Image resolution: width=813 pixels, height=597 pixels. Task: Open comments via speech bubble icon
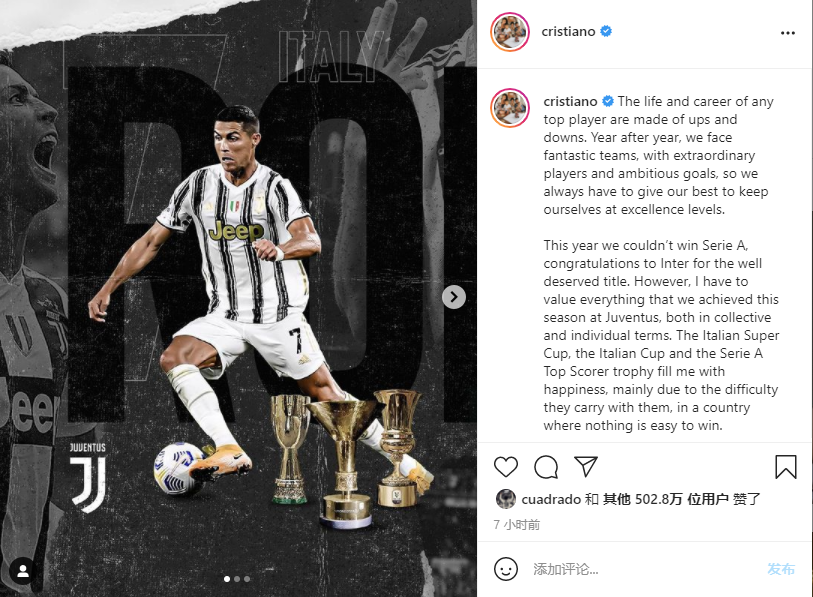(546, 467)
